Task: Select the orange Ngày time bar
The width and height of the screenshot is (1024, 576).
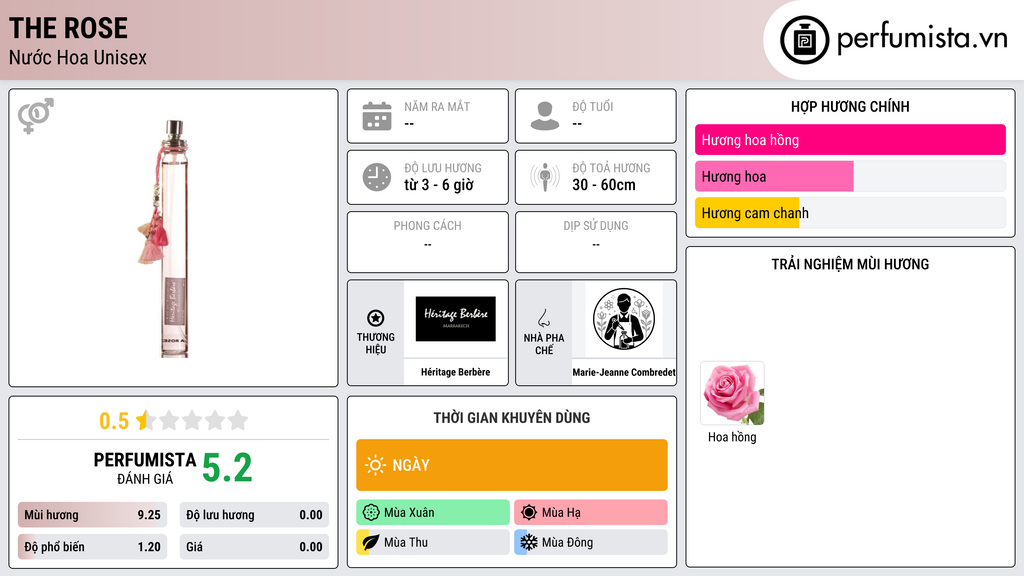Action: coord(512,465)
